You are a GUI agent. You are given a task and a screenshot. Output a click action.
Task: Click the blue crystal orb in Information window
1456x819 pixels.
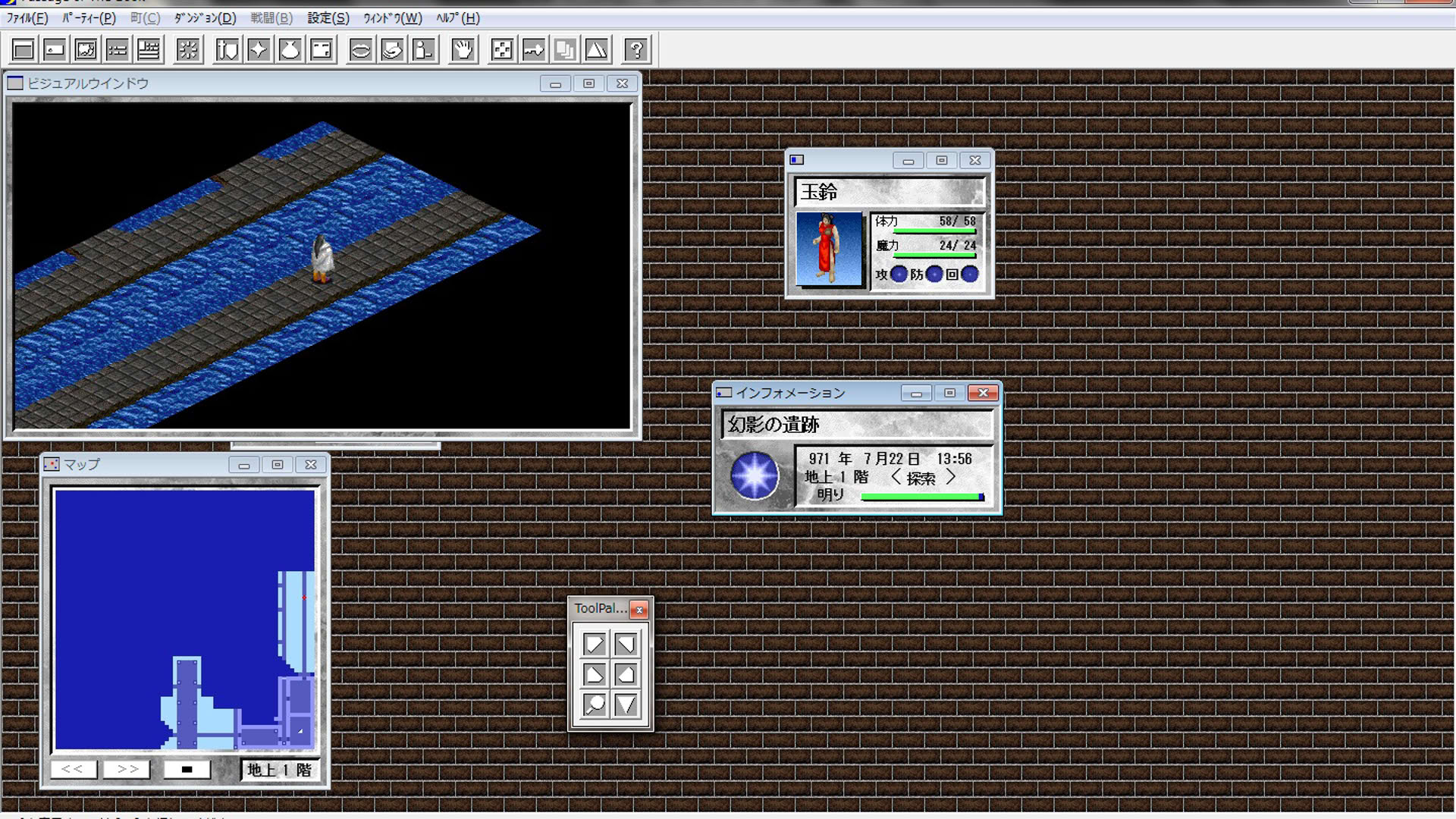click(755, 475)
